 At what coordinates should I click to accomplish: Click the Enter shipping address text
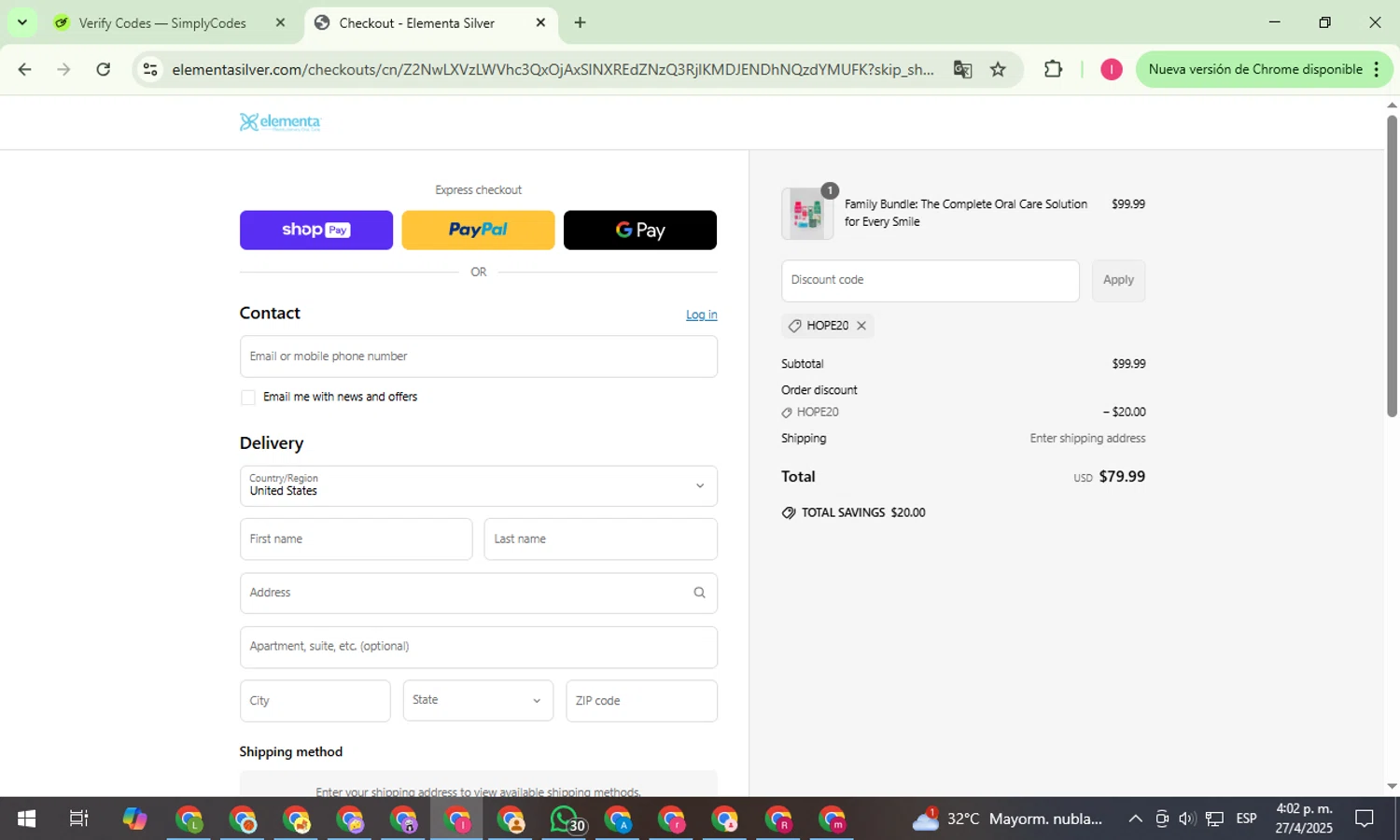click(1087, 439)
